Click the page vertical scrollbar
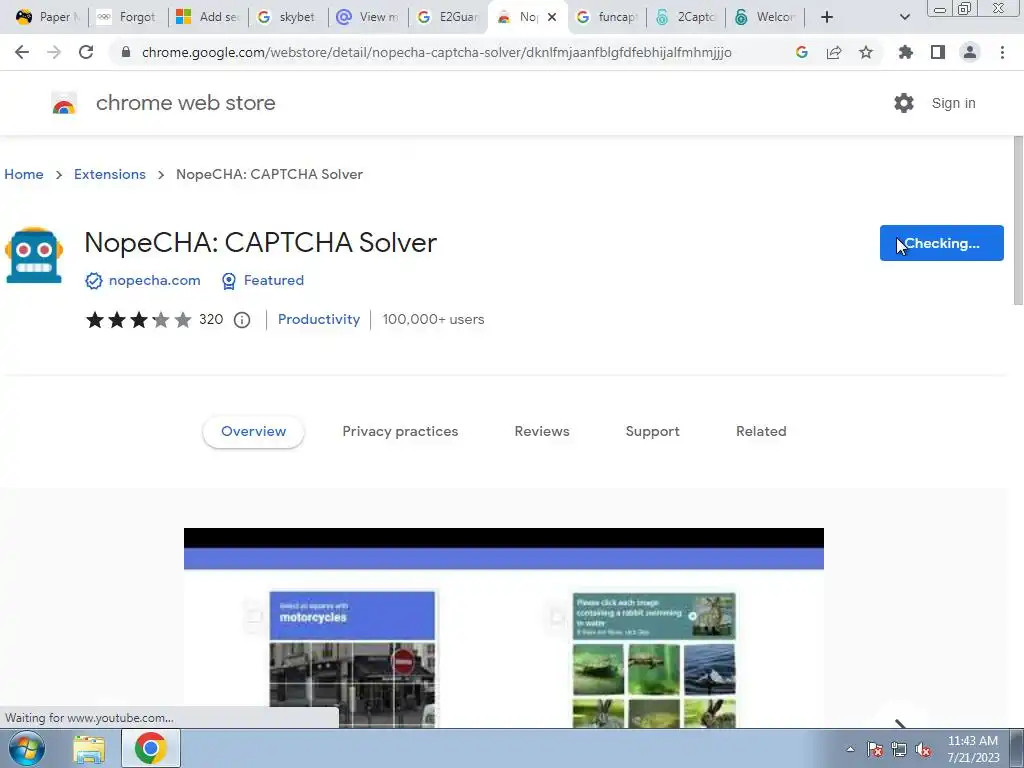This screenshot has height=768, width=1024. tap(1018, 221)
